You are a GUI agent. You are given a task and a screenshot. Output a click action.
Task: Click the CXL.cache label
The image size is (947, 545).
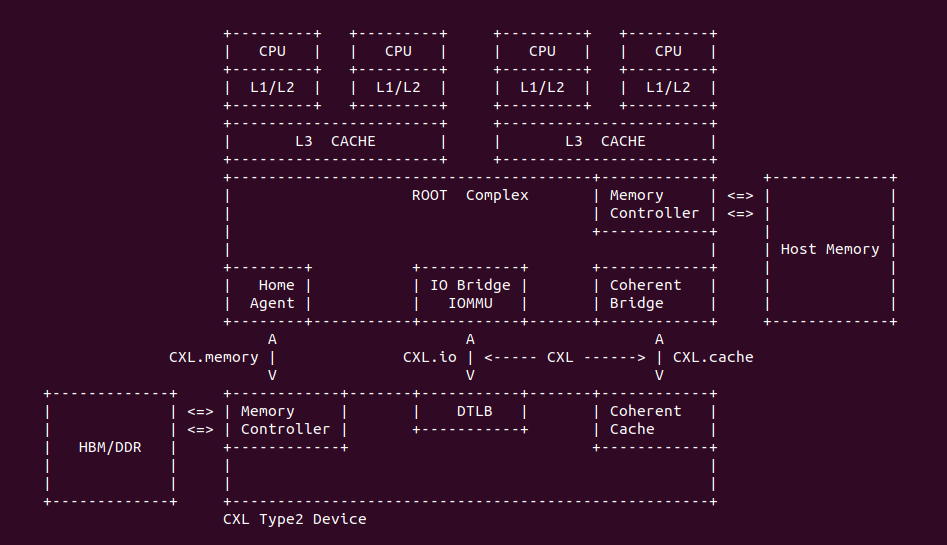tap(713, 357)
